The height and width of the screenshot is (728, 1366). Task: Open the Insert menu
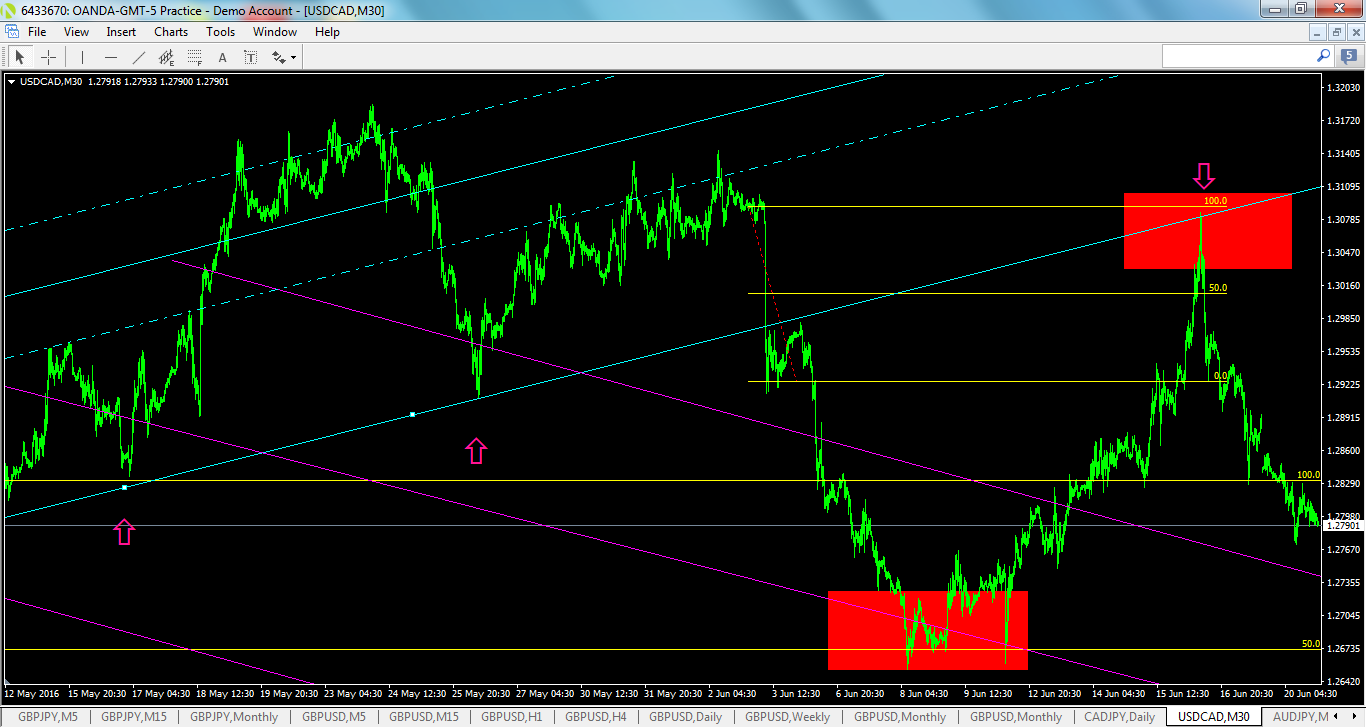pos(120,31)
